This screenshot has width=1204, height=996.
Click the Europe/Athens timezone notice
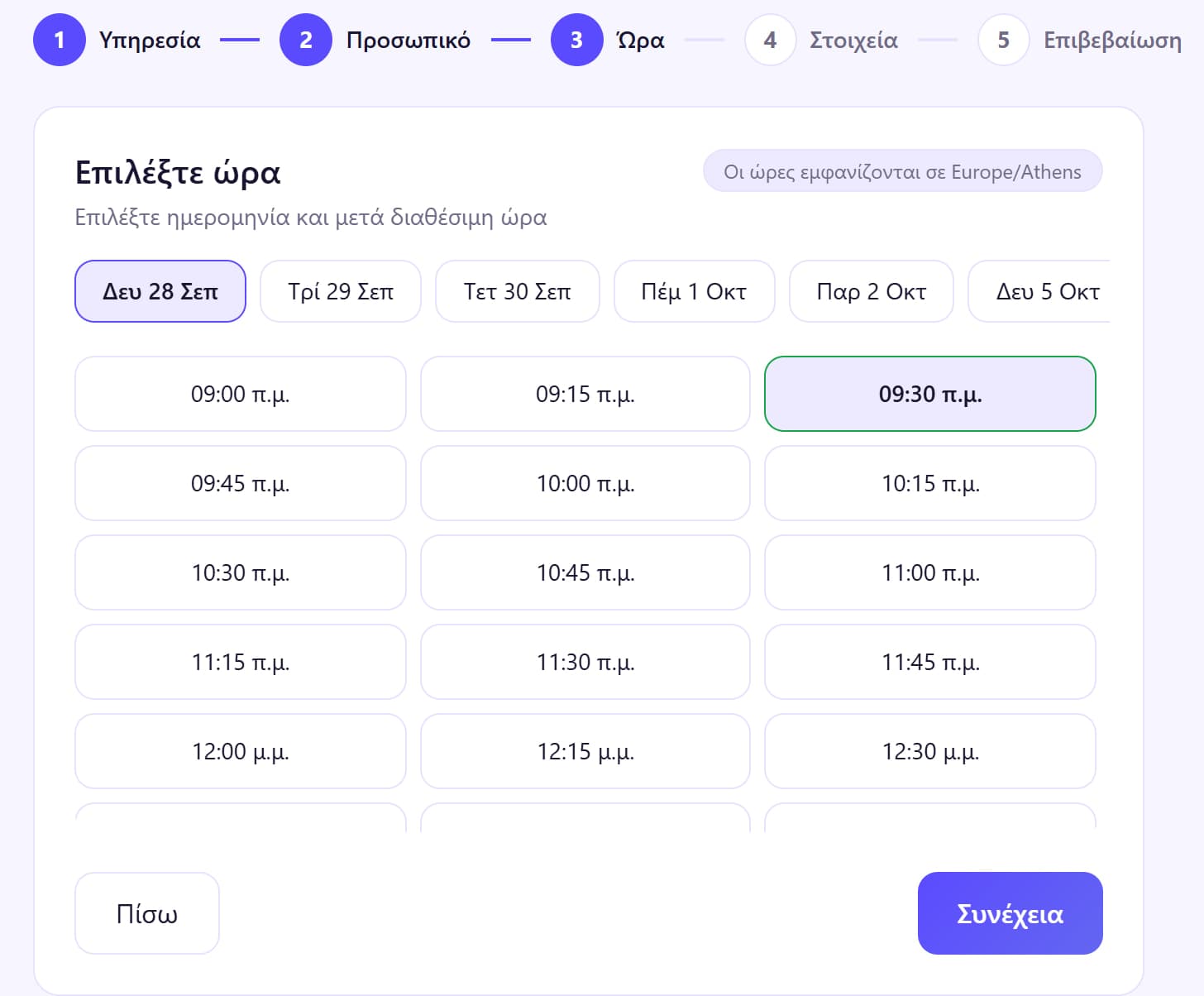tap(903, 171)
